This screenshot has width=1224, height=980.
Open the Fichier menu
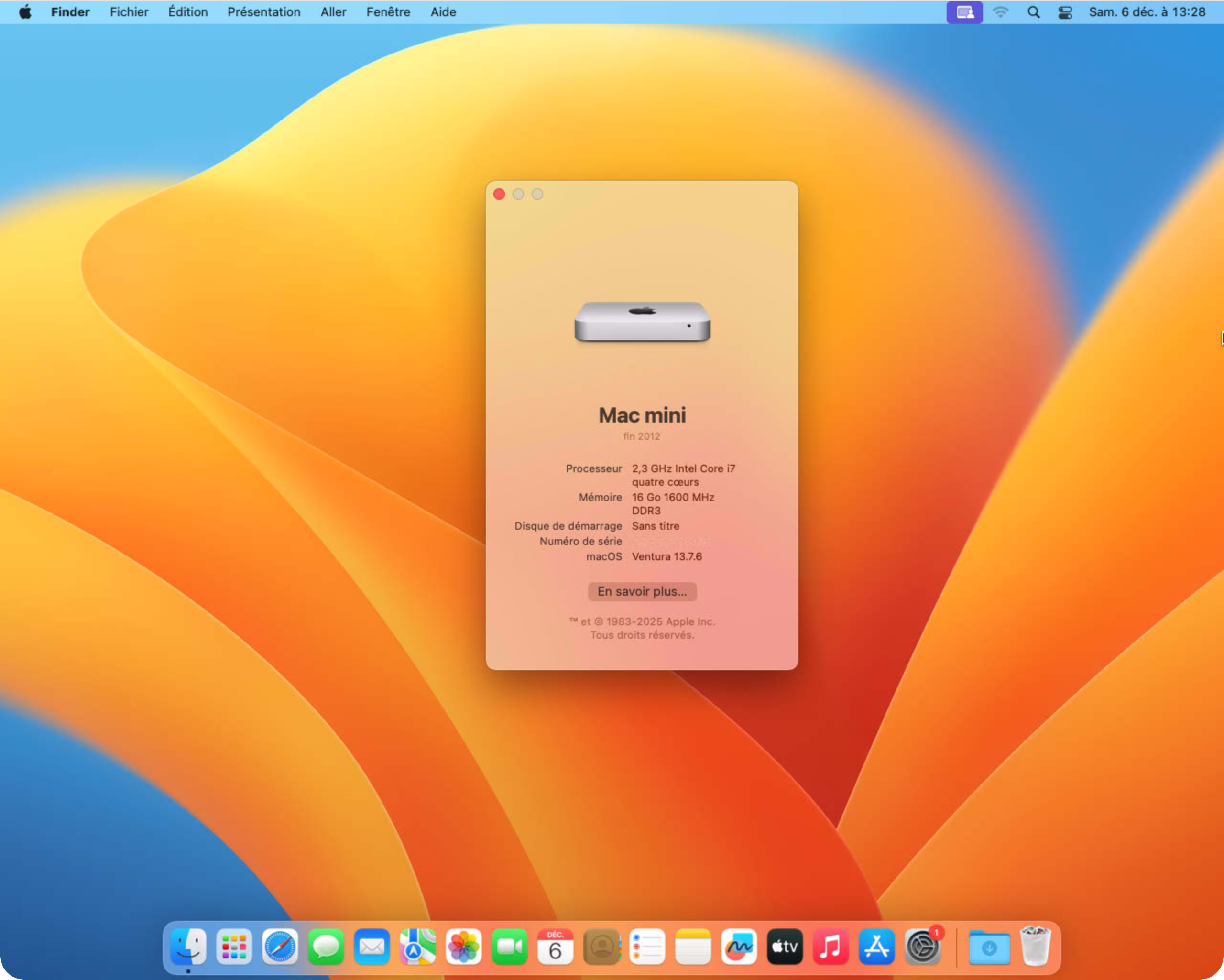[129, 12]
